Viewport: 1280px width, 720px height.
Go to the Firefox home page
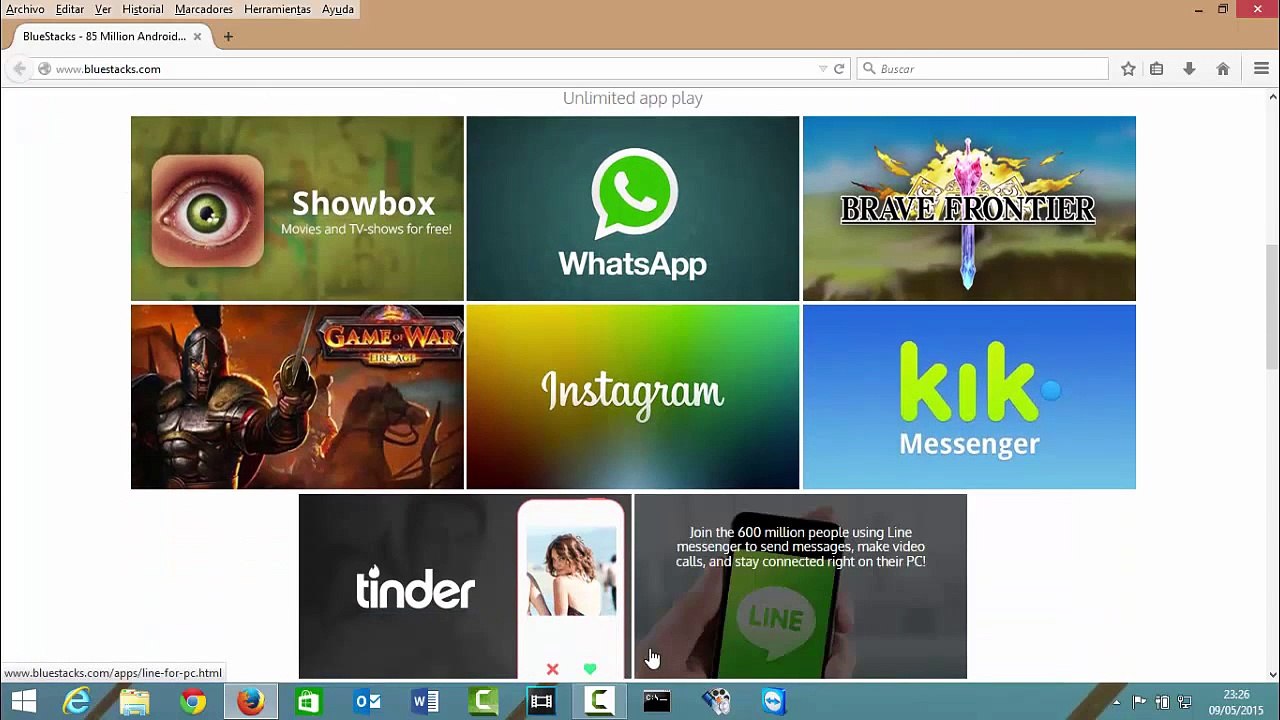coord(1222,69)
